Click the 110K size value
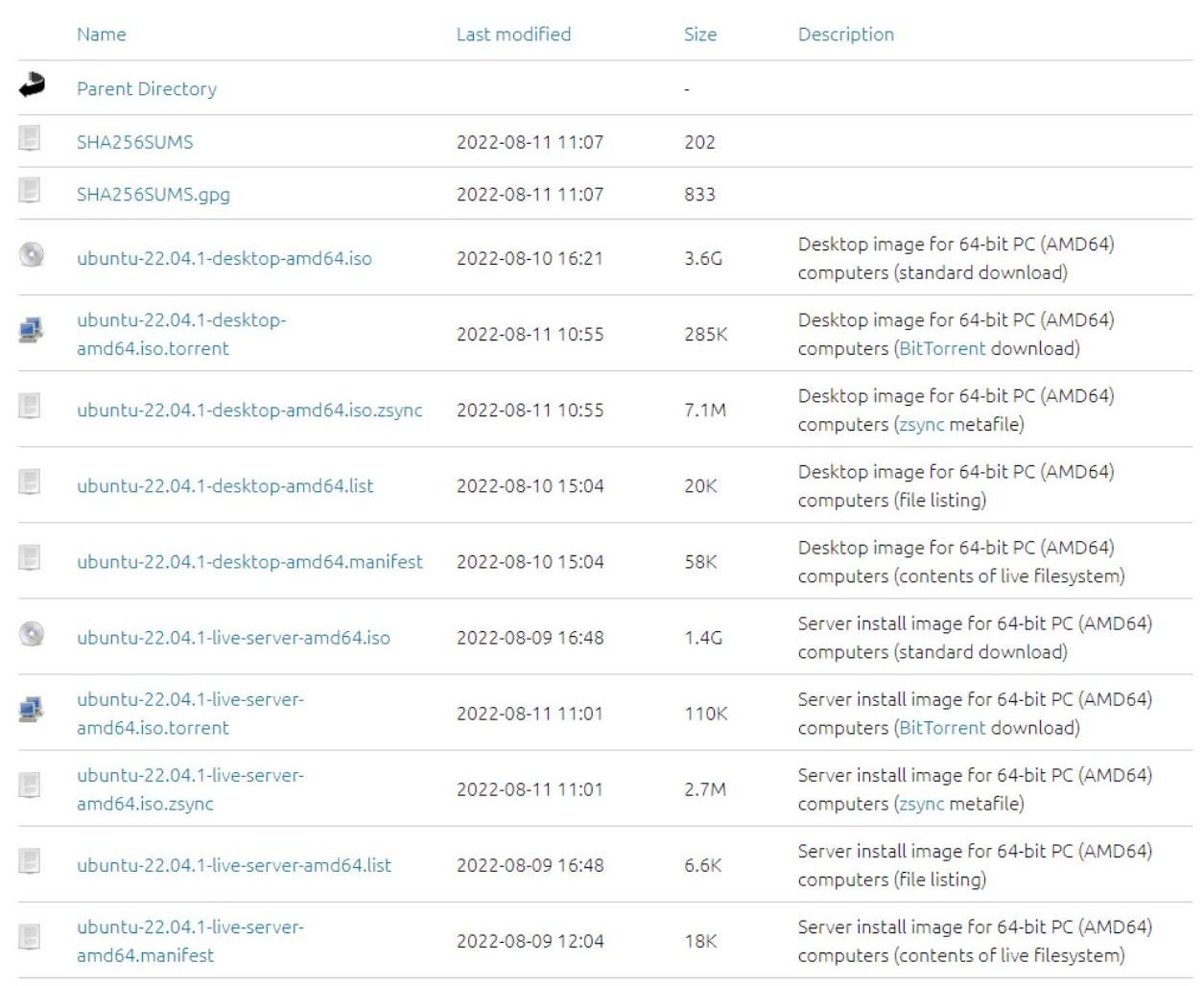This screenshot has width=1204, height=986. 706,714
